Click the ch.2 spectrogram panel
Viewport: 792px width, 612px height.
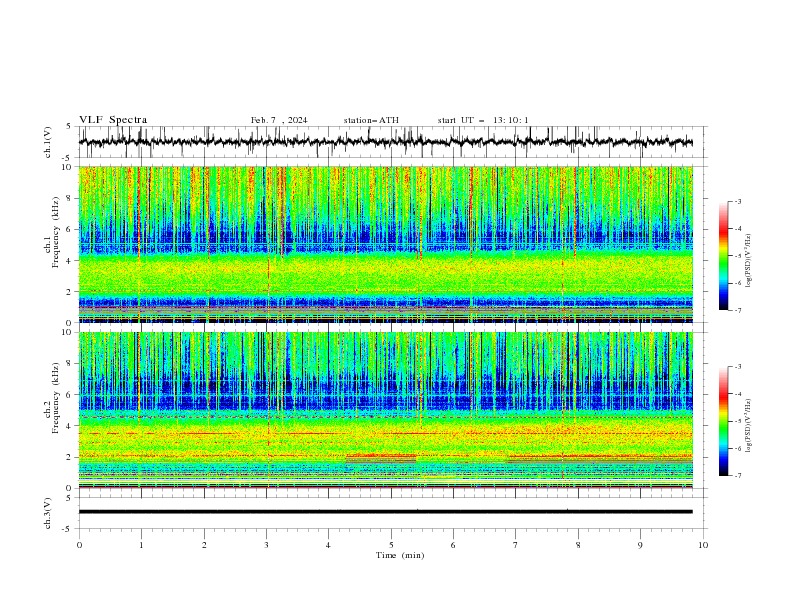click(385, 410)
